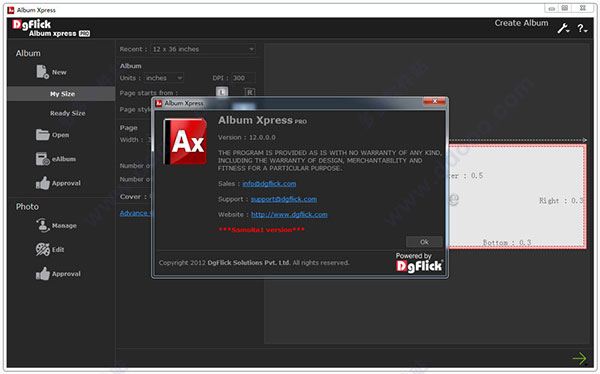This screenshot has width=600, height=374.
Task: Select My Size menu item
Action: (x=61, y=94)
